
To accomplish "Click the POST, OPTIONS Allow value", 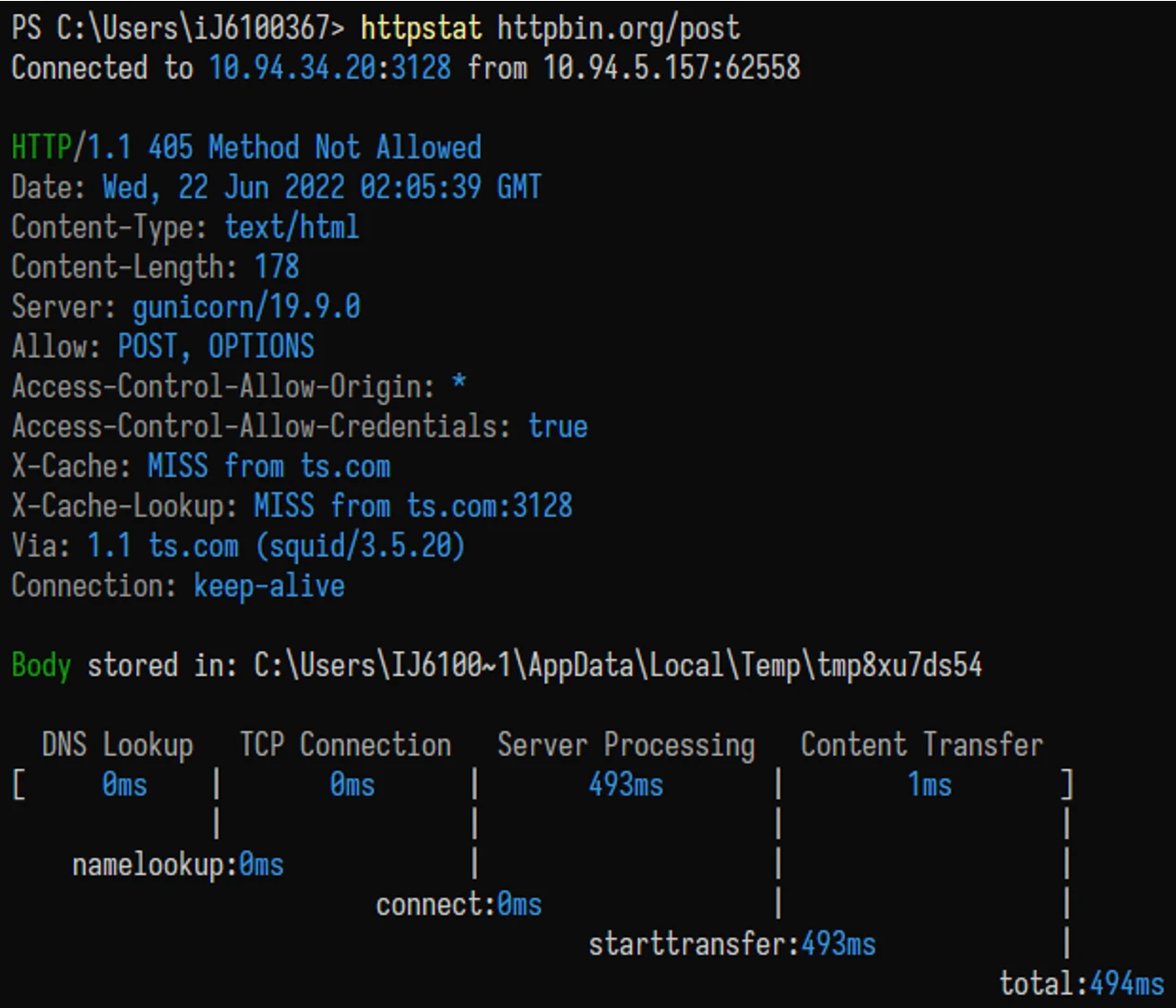I will (216, 347).
